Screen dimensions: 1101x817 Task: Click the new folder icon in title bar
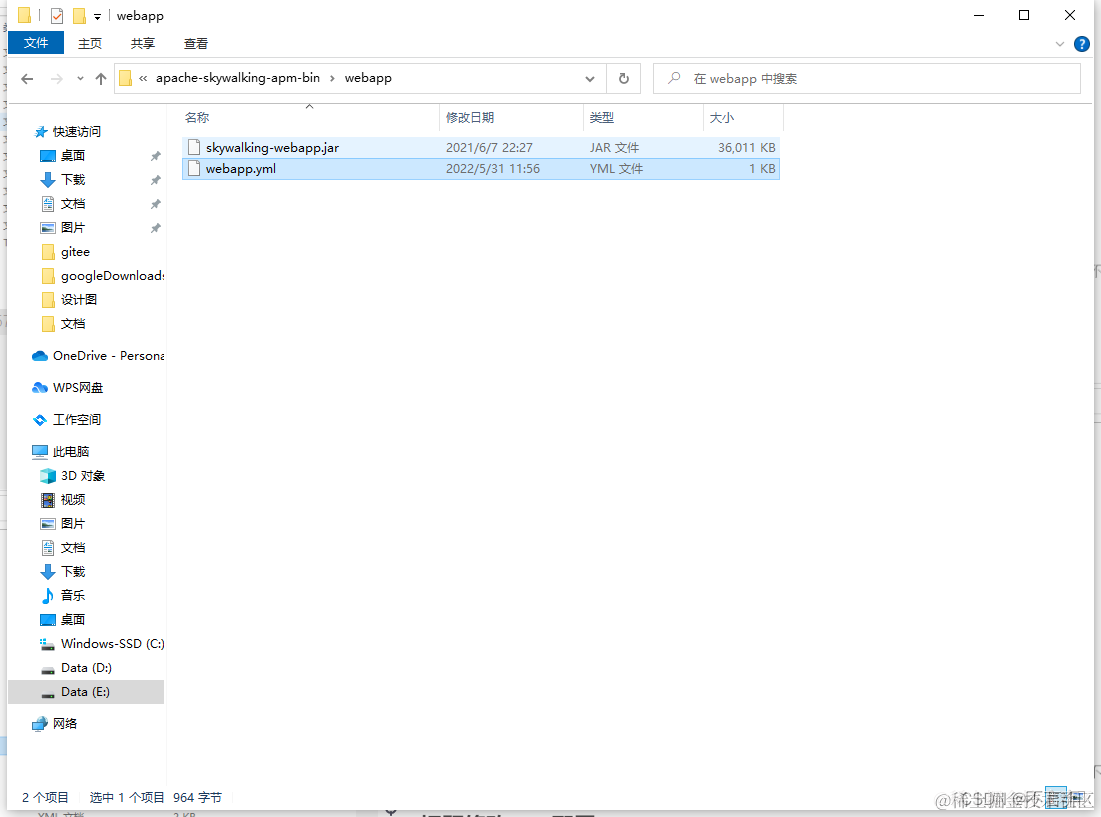click(x=79, y=15)
